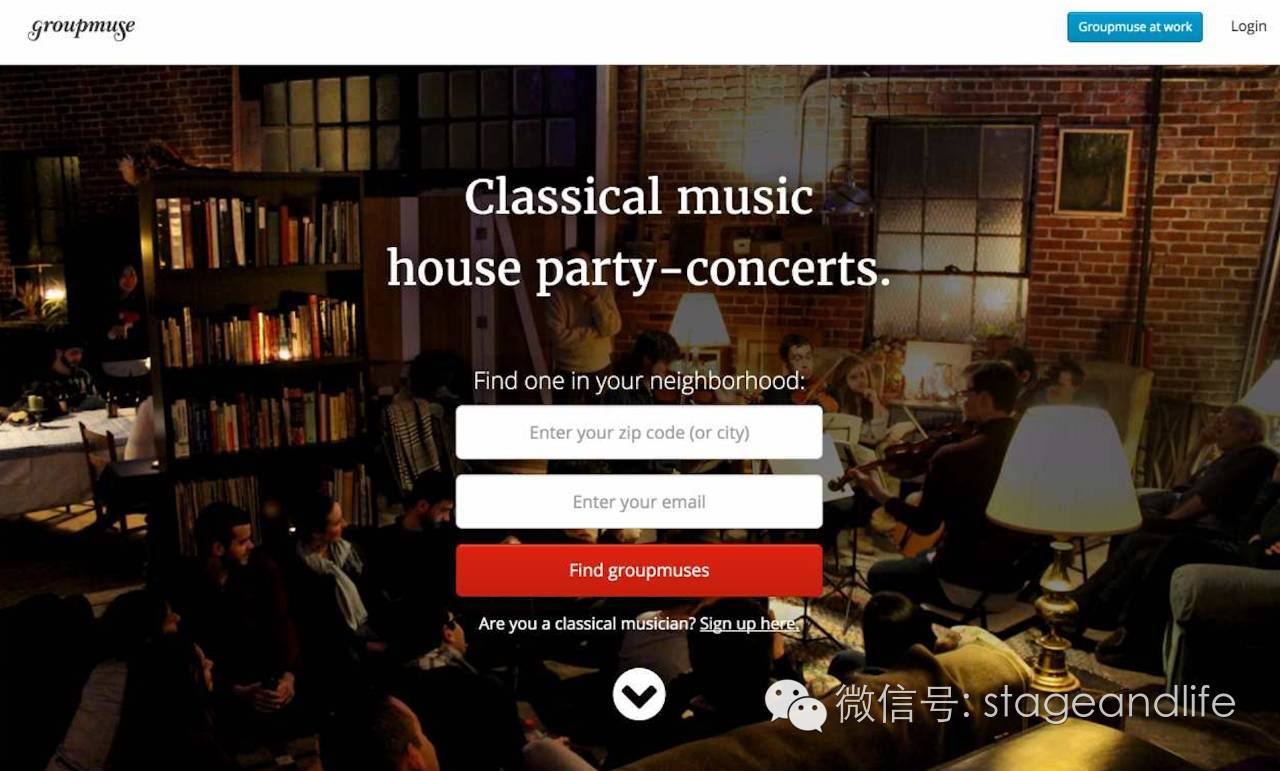
Task: Click the red Find groupmuses button
Action: click(x=639, y=570)
